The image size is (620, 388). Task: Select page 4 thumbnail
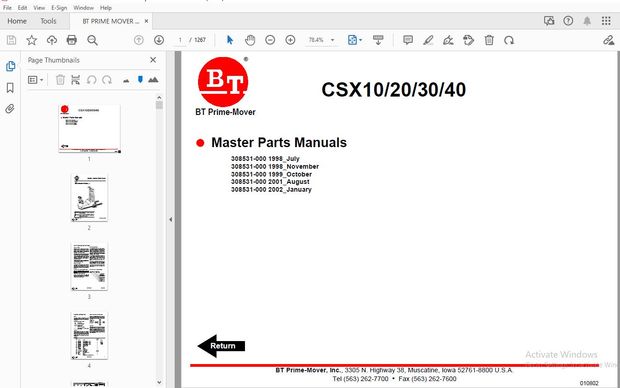(89, 336)
